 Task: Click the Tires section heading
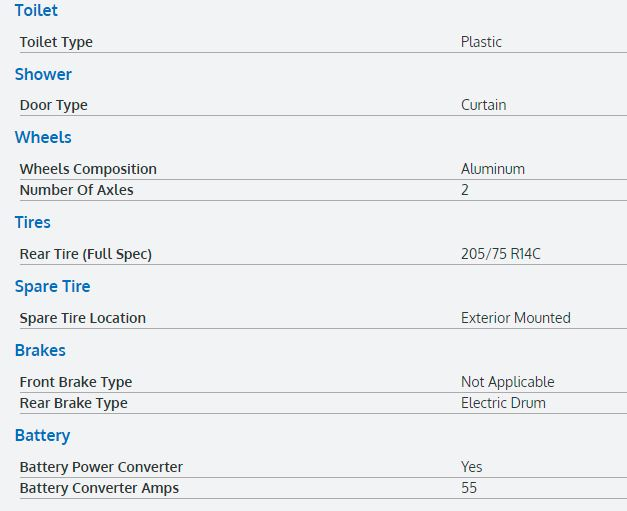[x=32, y=223]
